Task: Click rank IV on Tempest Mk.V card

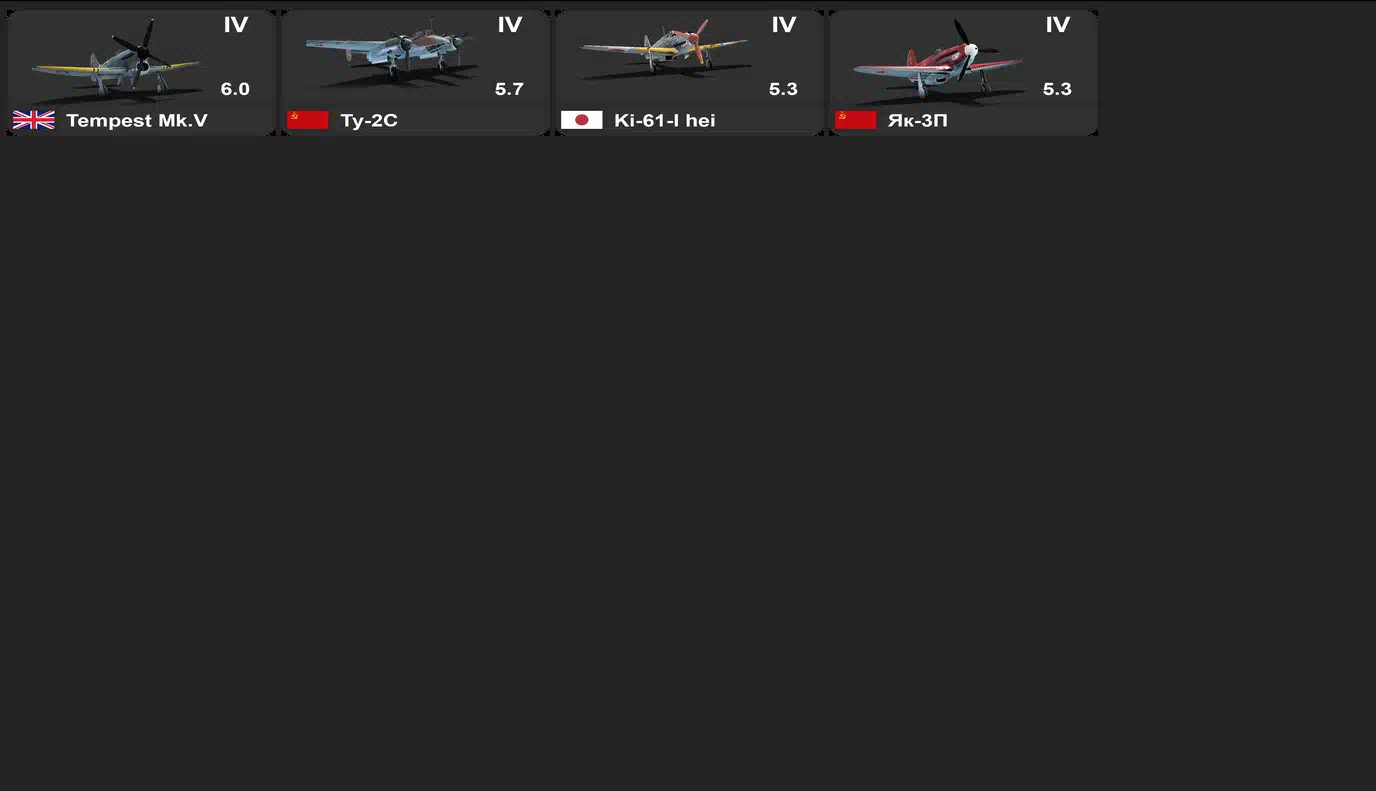Action: pos(236,25)
